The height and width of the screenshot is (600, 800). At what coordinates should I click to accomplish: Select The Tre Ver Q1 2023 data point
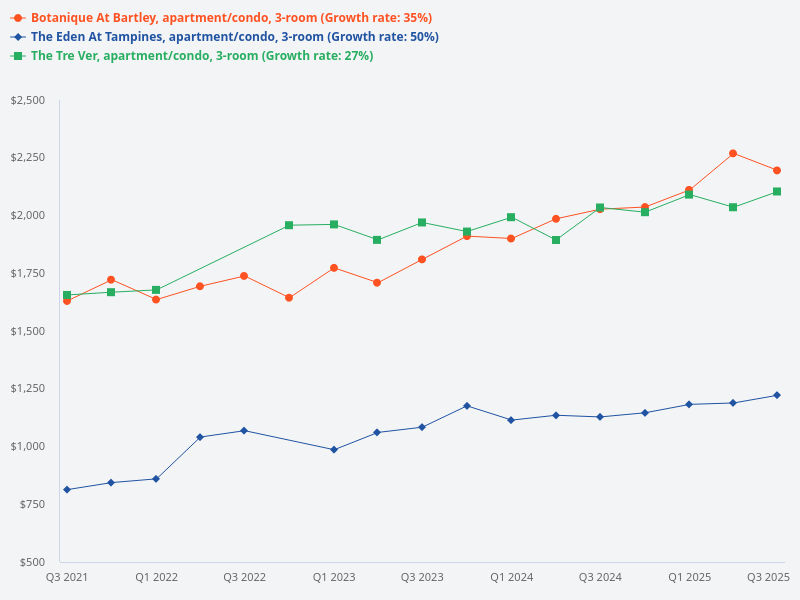333,224
